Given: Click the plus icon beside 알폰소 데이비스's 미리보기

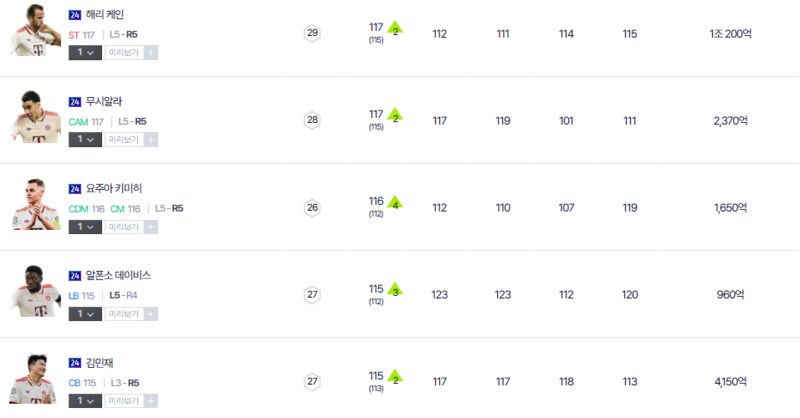Looking at the screenshot, I should [151, 314].
